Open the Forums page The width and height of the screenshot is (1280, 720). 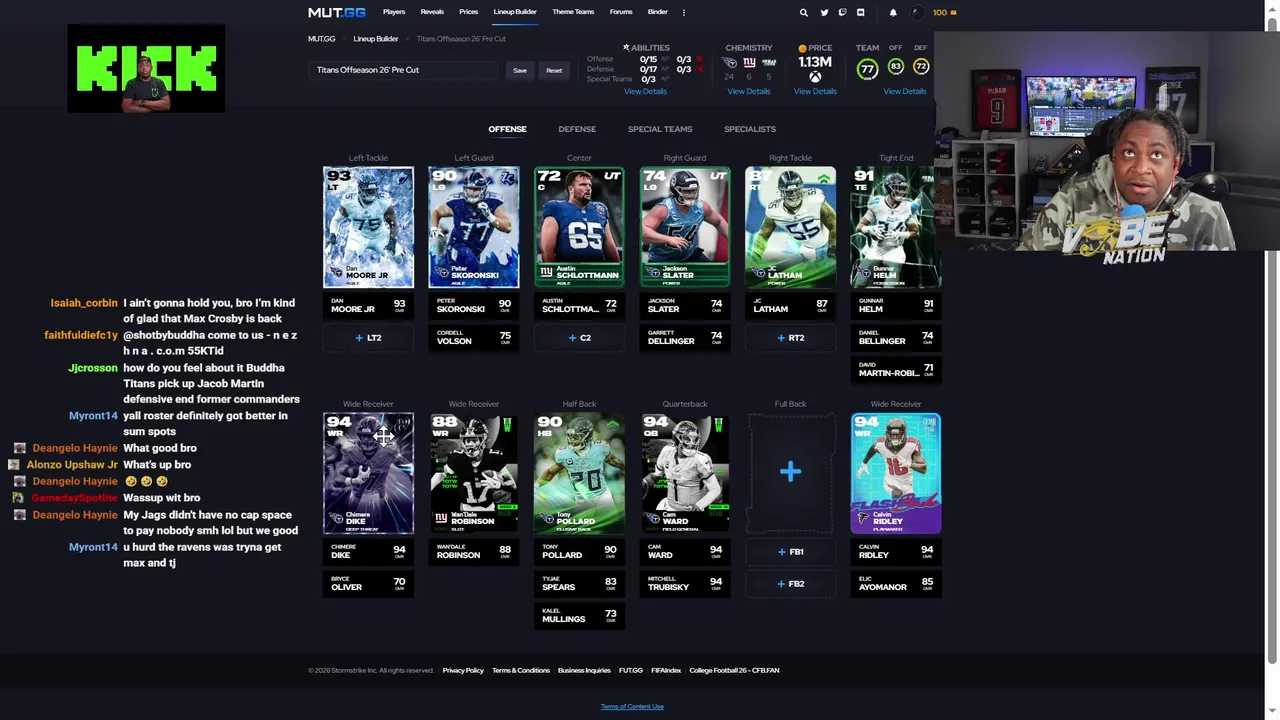coord(621,12)
